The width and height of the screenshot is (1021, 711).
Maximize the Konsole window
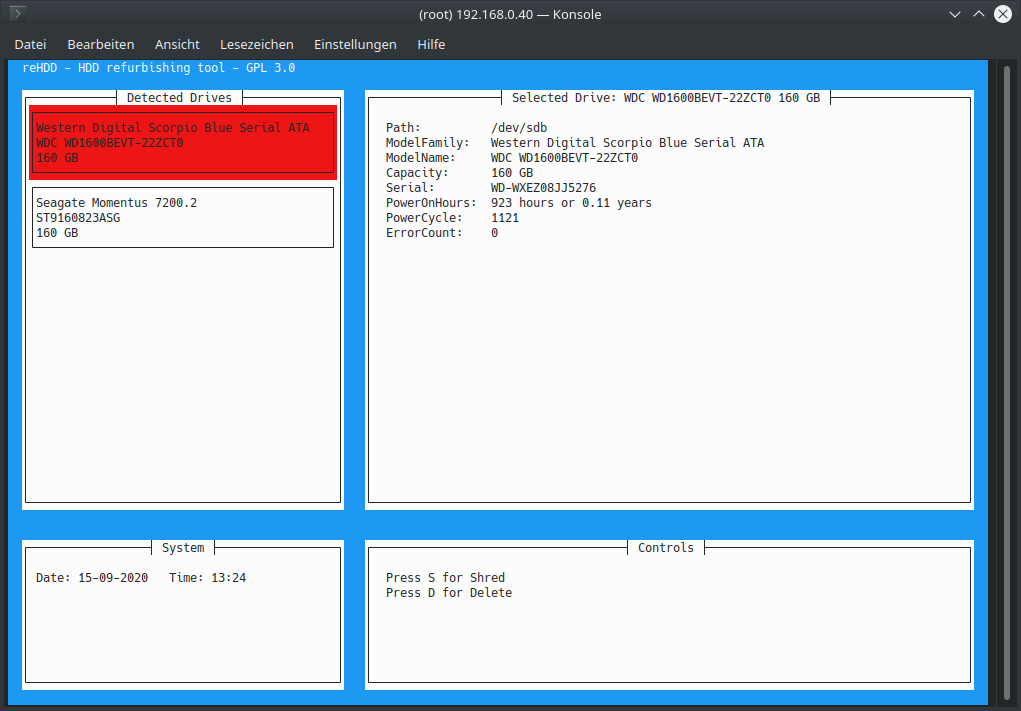tap(979, 14)
